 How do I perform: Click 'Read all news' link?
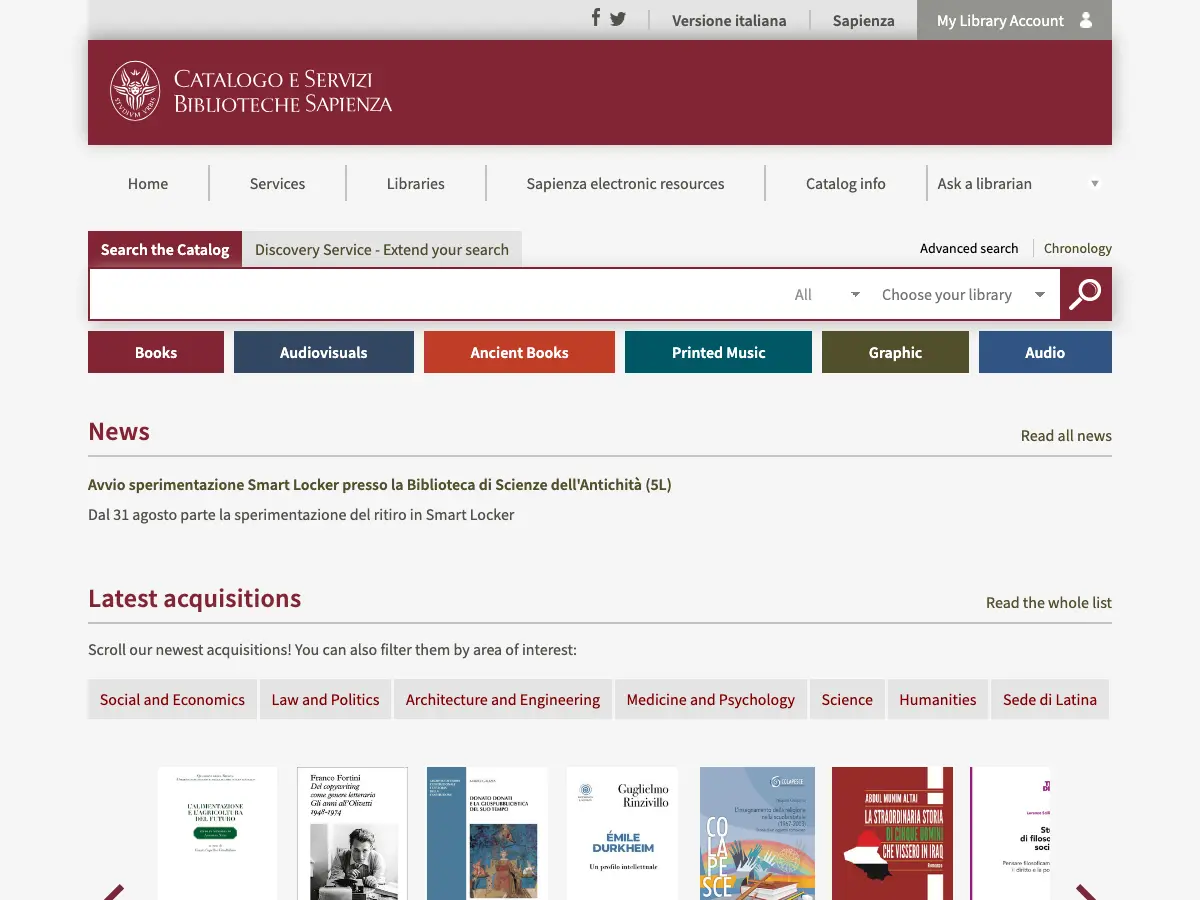1066,436
